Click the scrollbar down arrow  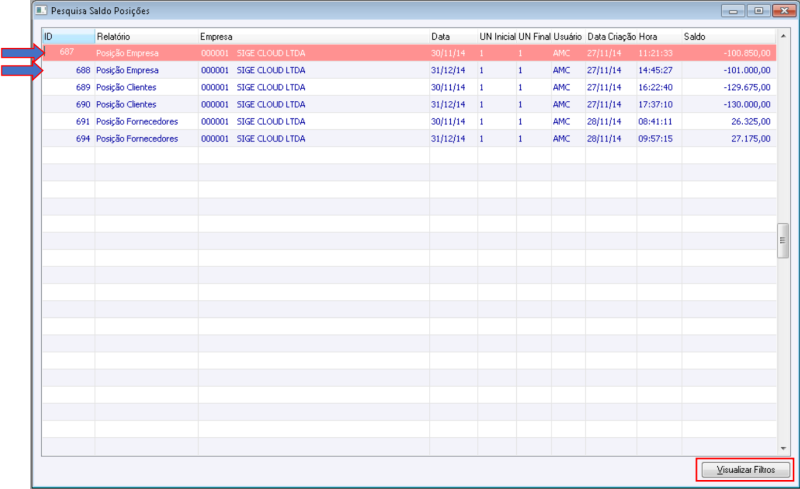click(783, 449)
